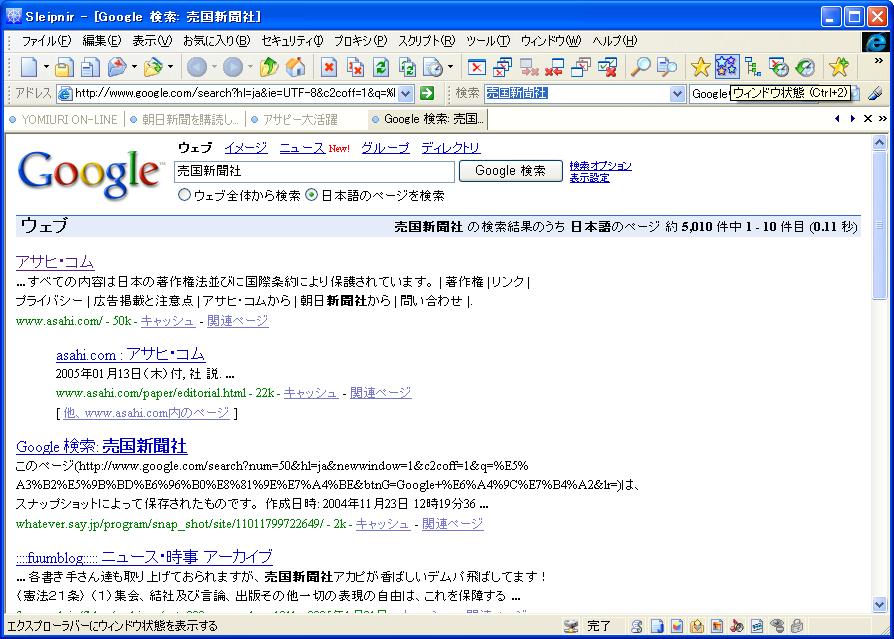This screenshot has height=639, width=894.
Task: Open the お気に入り(B) menu
Action: click(x=217, y=41)
